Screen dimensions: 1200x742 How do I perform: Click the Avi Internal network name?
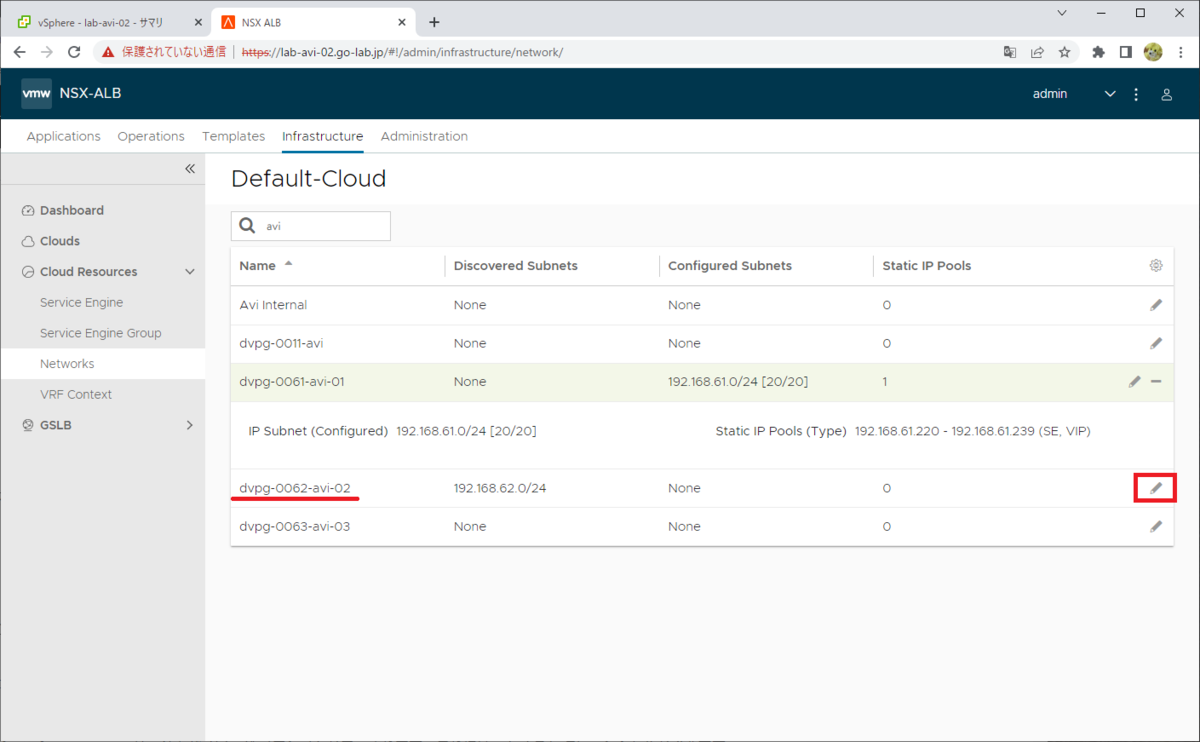pyautogui.click(x=273, y=305)
